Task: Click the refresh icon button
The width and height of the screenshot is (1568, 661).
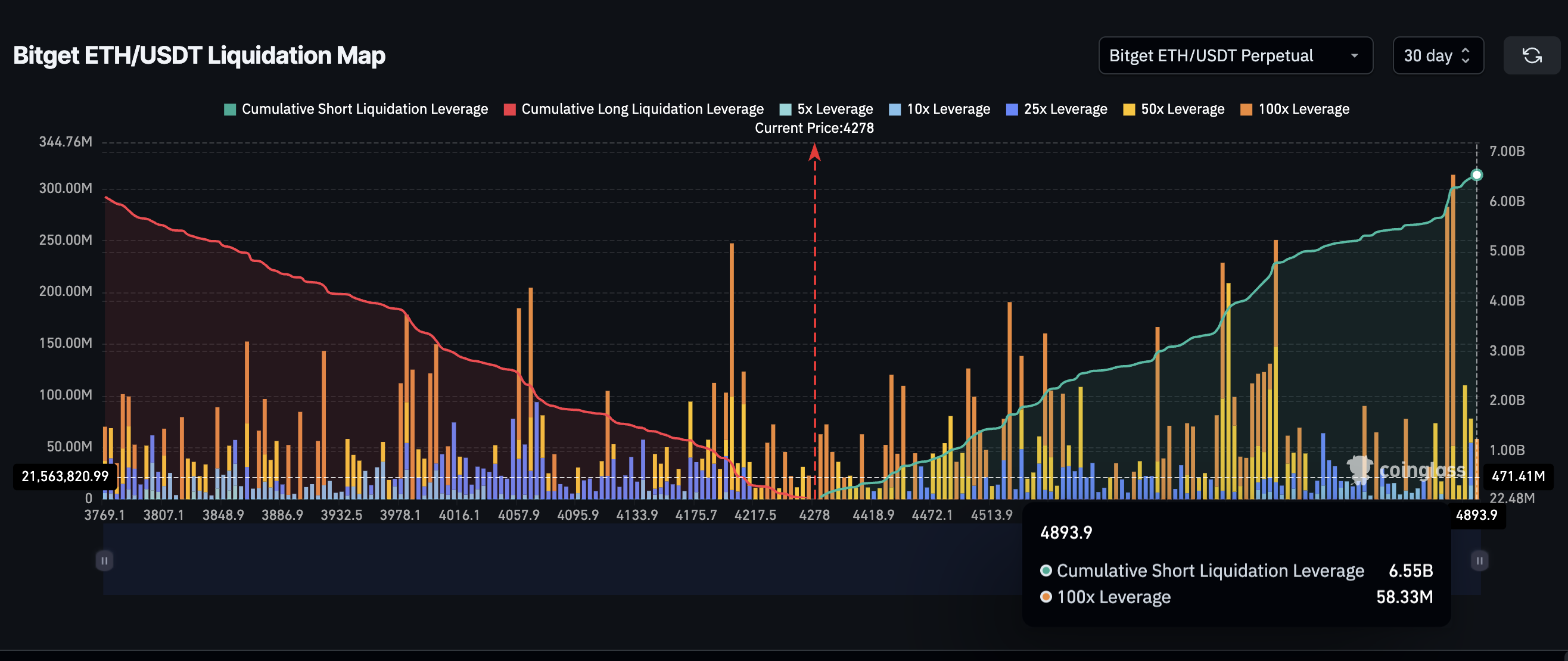Action: click(1532, 55)
